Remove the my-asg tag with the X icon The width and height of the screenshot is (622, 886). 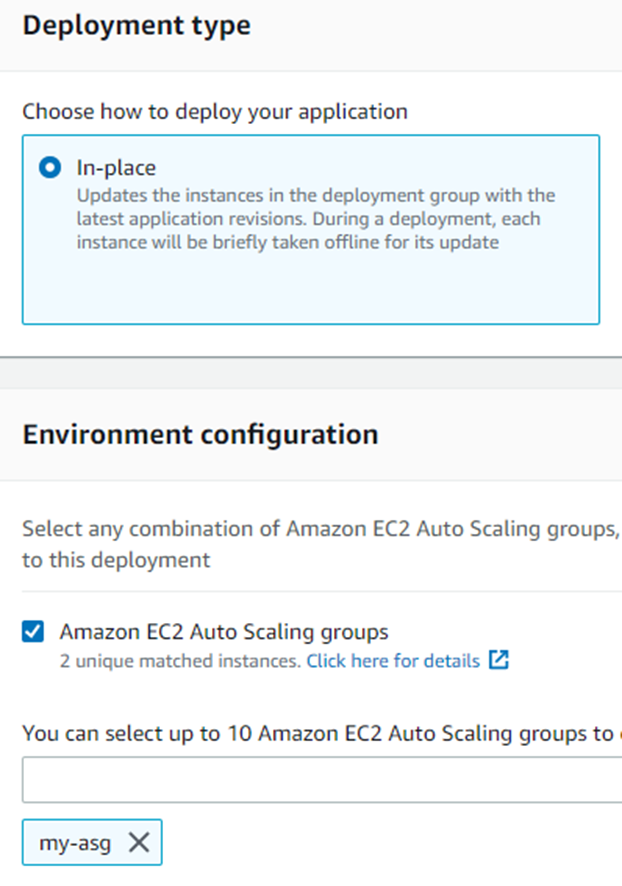click(139, 842)
